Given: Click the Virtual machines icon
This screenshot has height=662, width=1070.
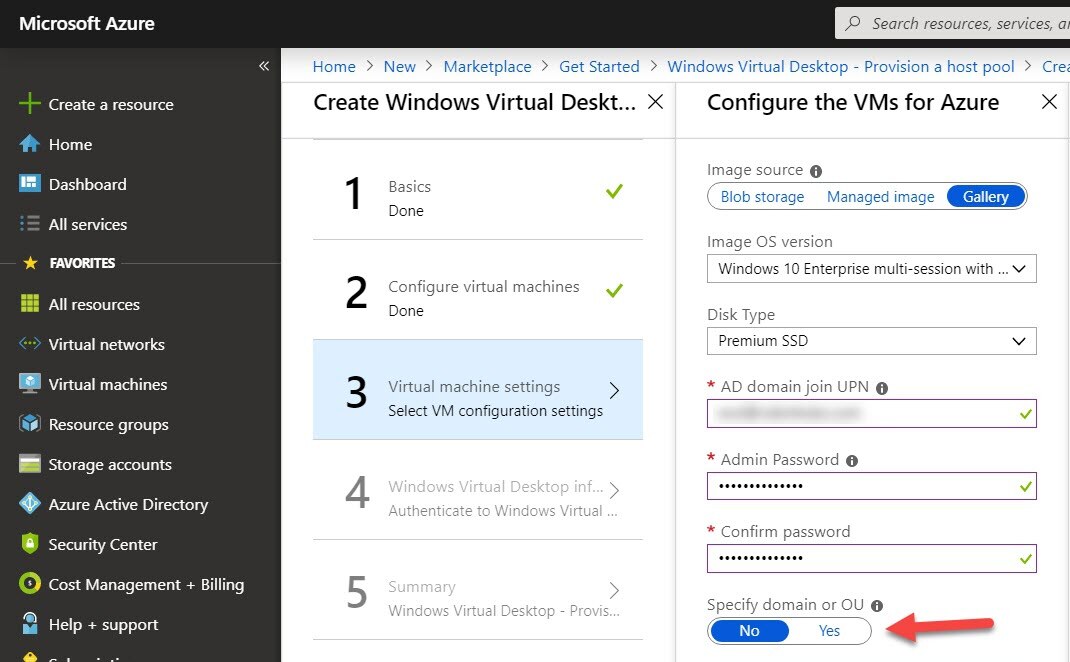Looking at the screenshot, I should (x=30, y=384).
